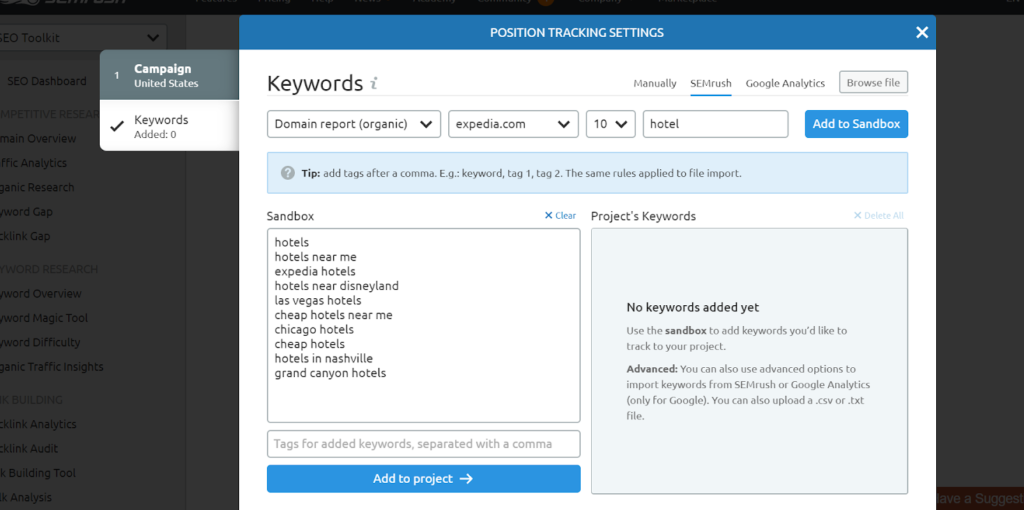Open Organic Traffic Insights in the sidebar
The width and height of the screenshot is (1024, 510).
tap(52, 367)
